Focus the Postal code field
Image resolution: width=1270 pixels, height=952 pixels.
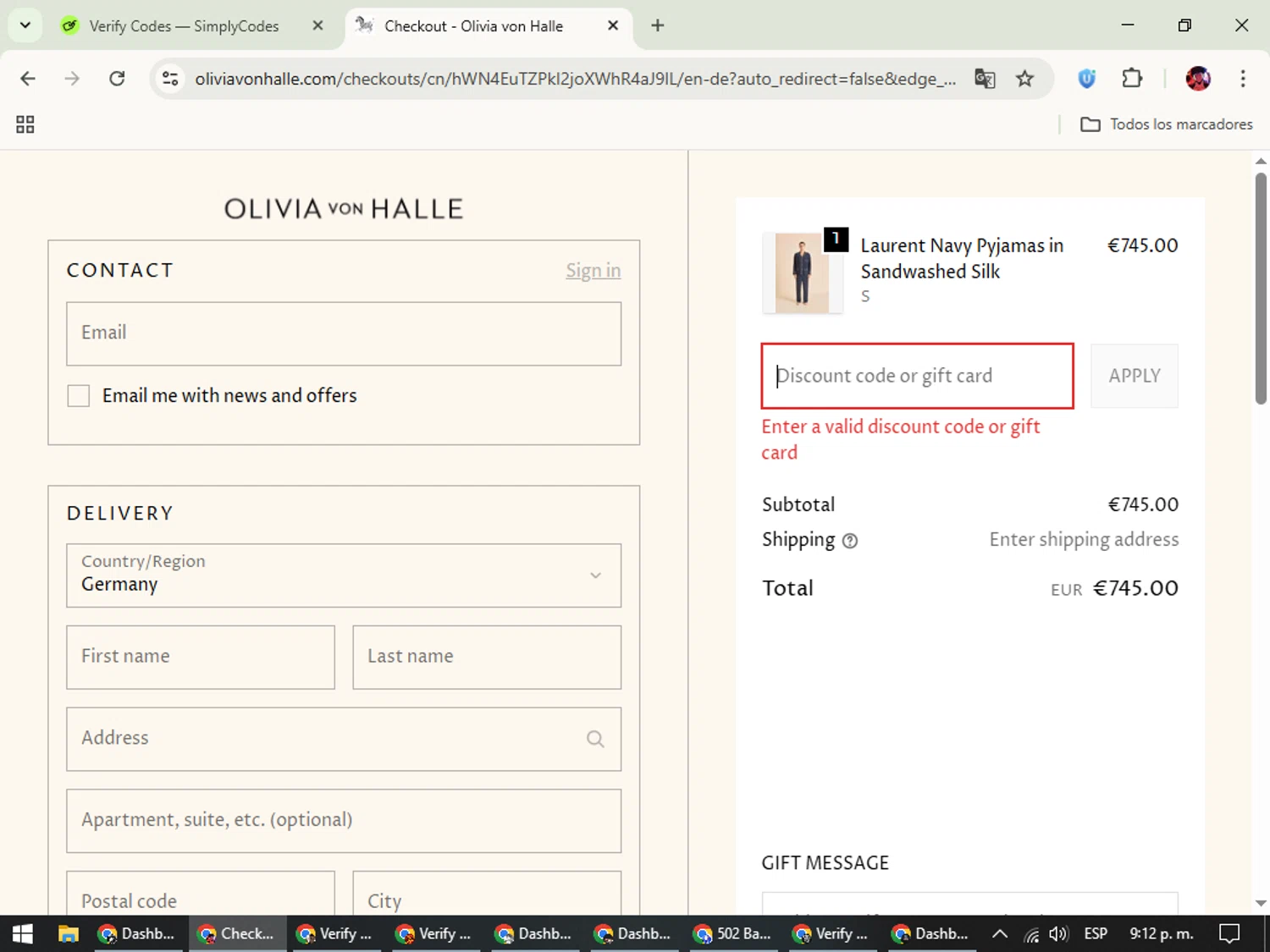[x=201, y=893]
